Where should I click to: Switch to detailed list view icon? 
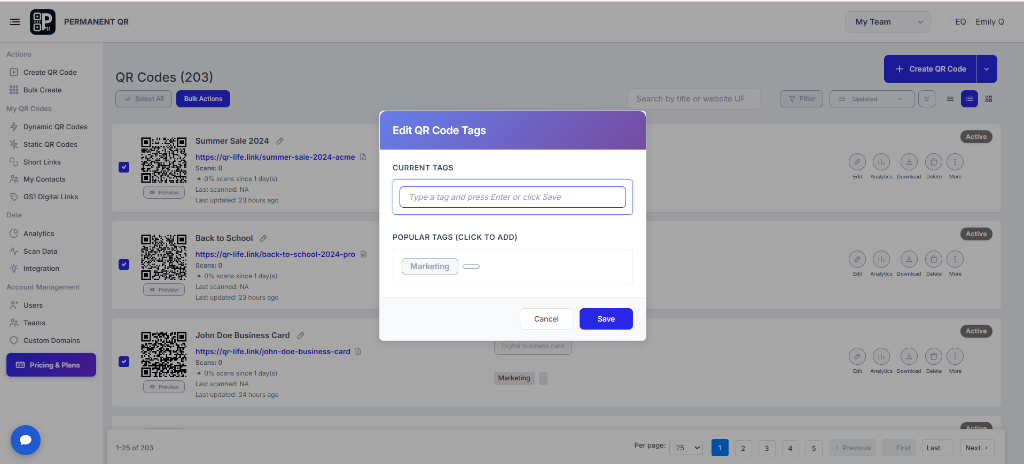point(970,99)
